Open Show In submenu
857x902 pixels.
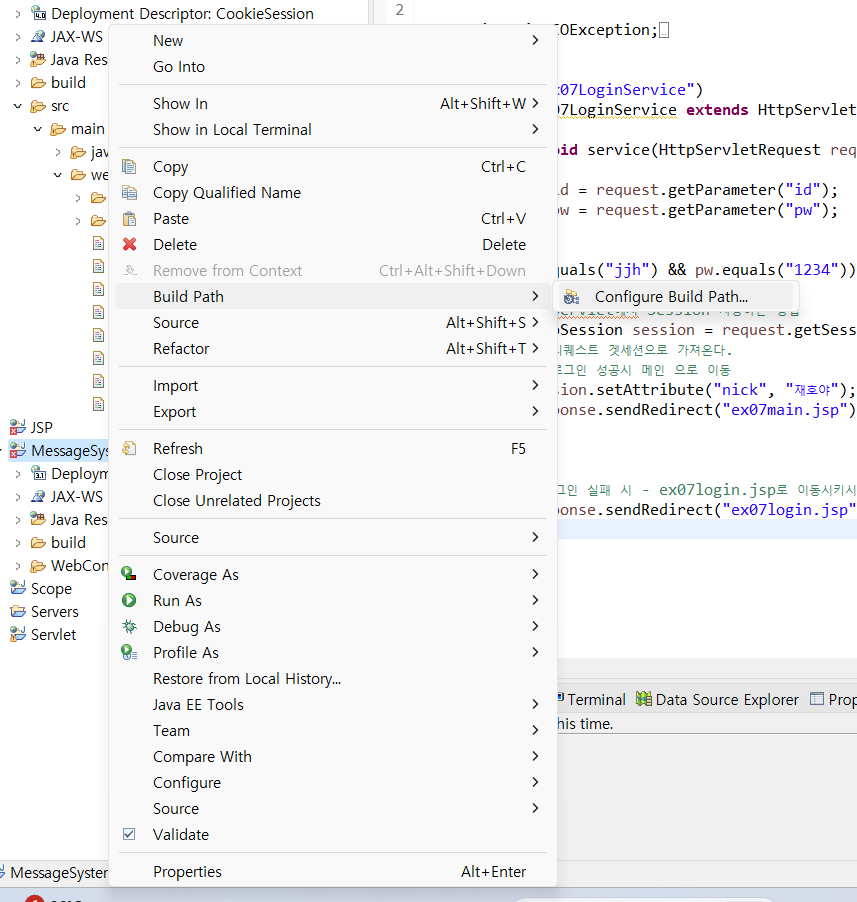(x=332, y=104)
